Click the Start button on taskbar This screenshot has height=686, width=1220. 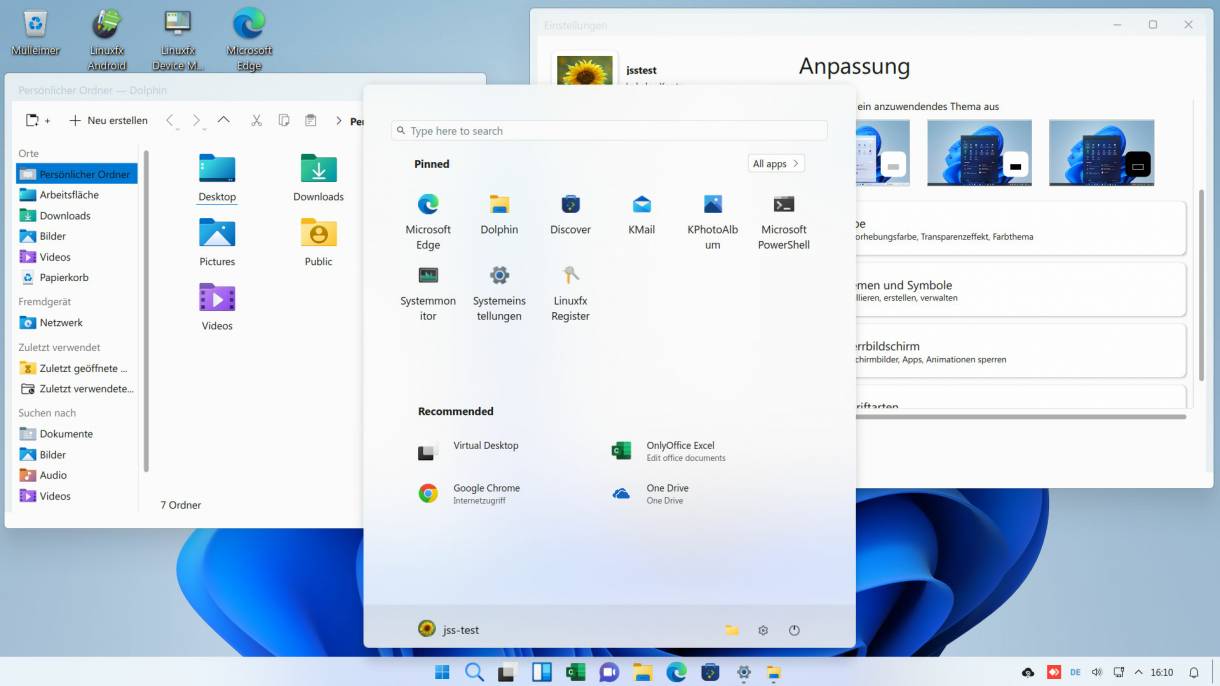click(442, 672)
